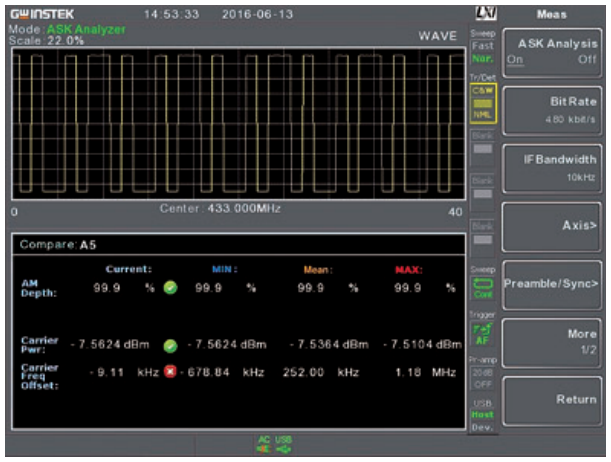Click the Mean carrier power -7.5364 dBm

pyautogui.click(x=329, y=344)
